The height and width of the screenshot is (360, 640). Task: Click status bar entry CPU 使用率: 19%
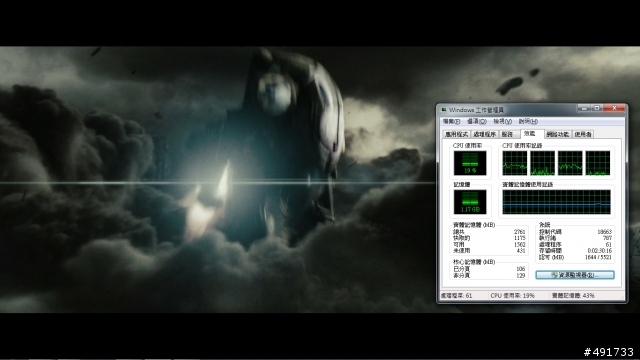tap(512, 296)
